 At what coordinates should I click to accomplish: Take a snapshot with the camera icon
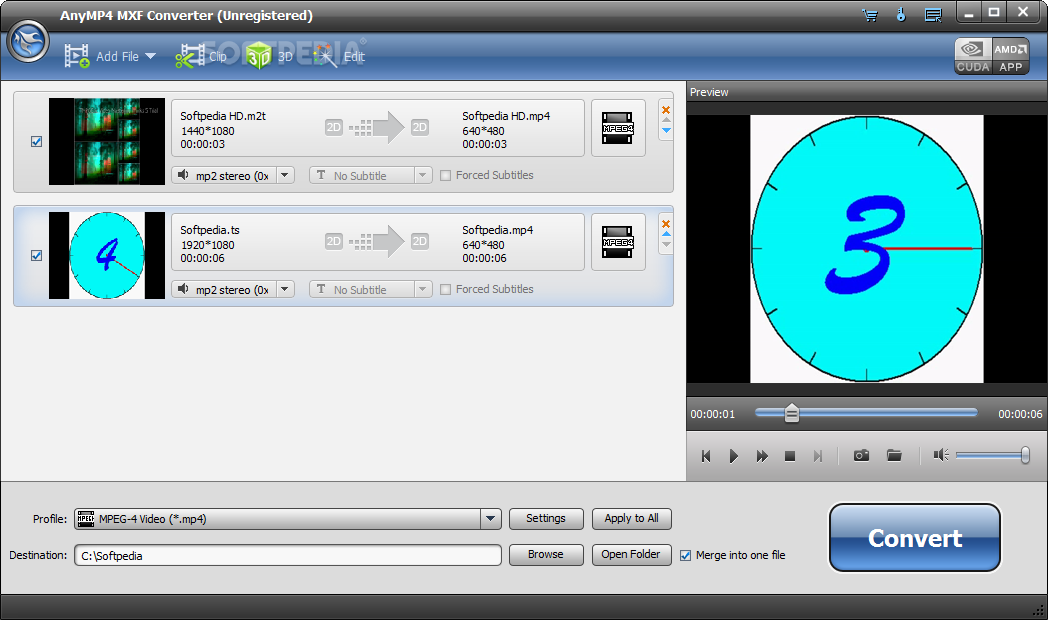[862, 455]
